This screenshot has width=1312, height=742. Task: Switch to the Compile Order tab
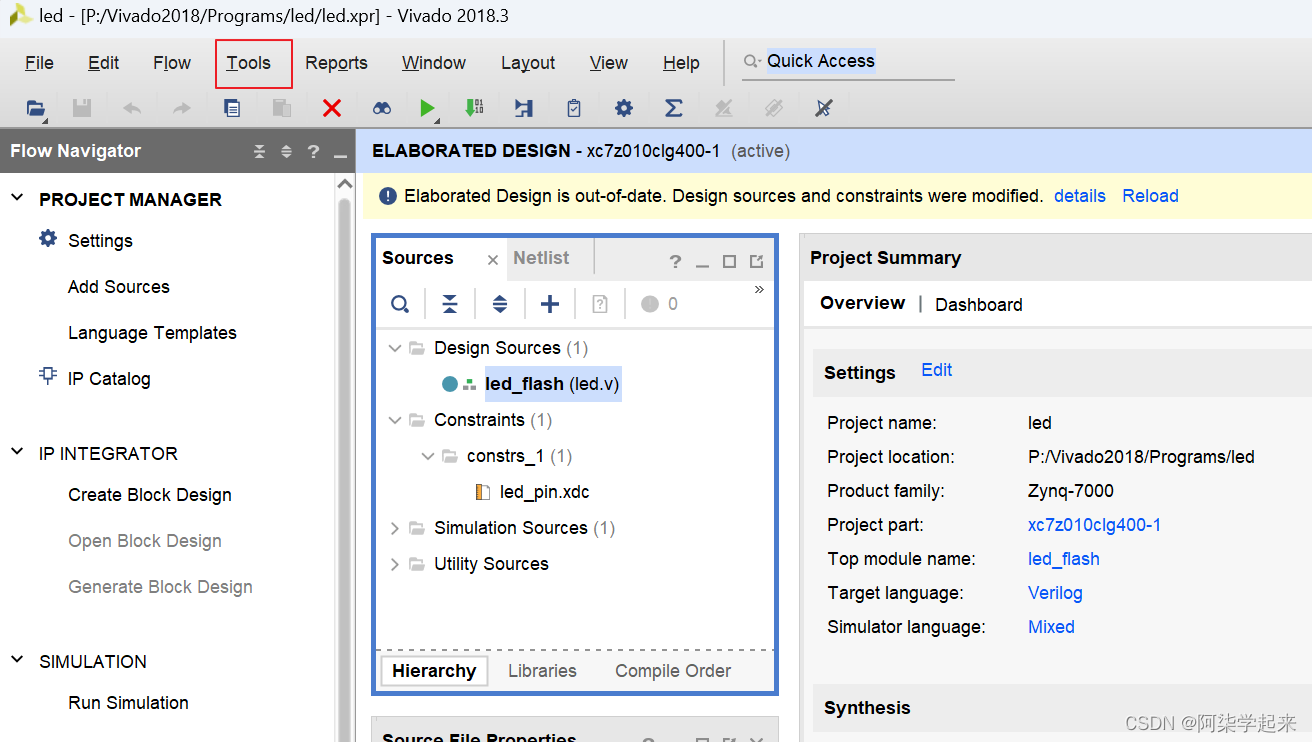tap(673, 671)
